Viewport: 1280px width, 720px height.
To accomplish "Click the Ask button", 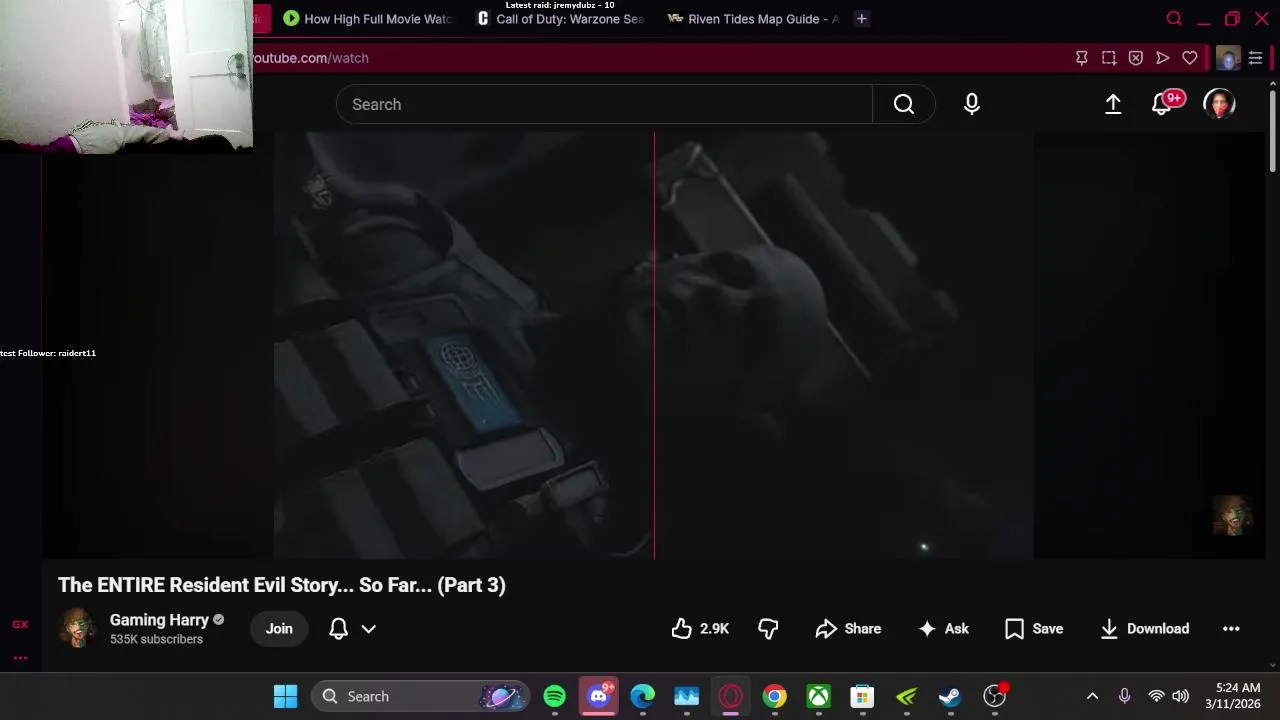I will click(x=943, y=628).
